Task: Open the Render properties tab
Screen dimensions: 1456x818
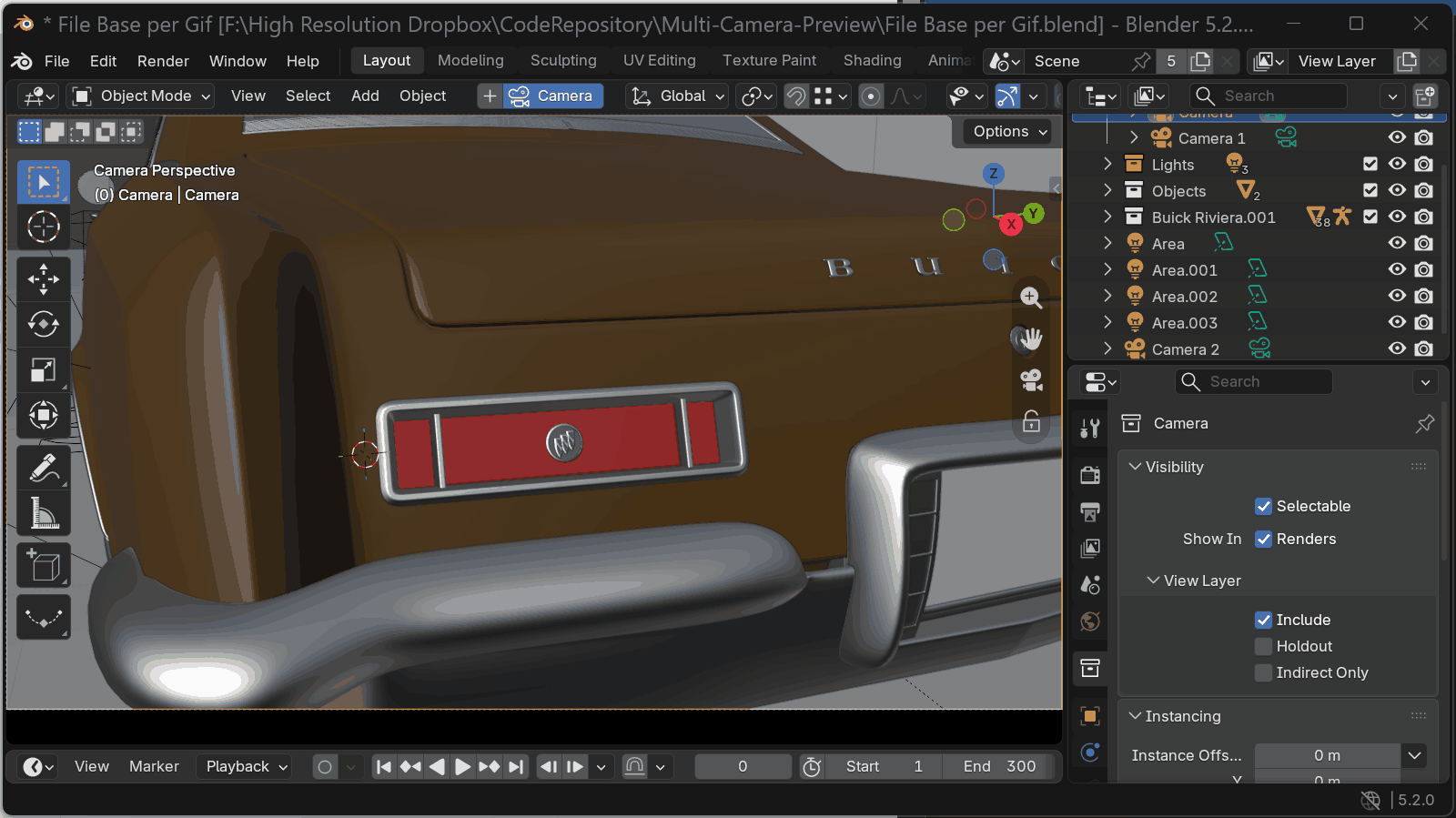Action: point(1090,475)
